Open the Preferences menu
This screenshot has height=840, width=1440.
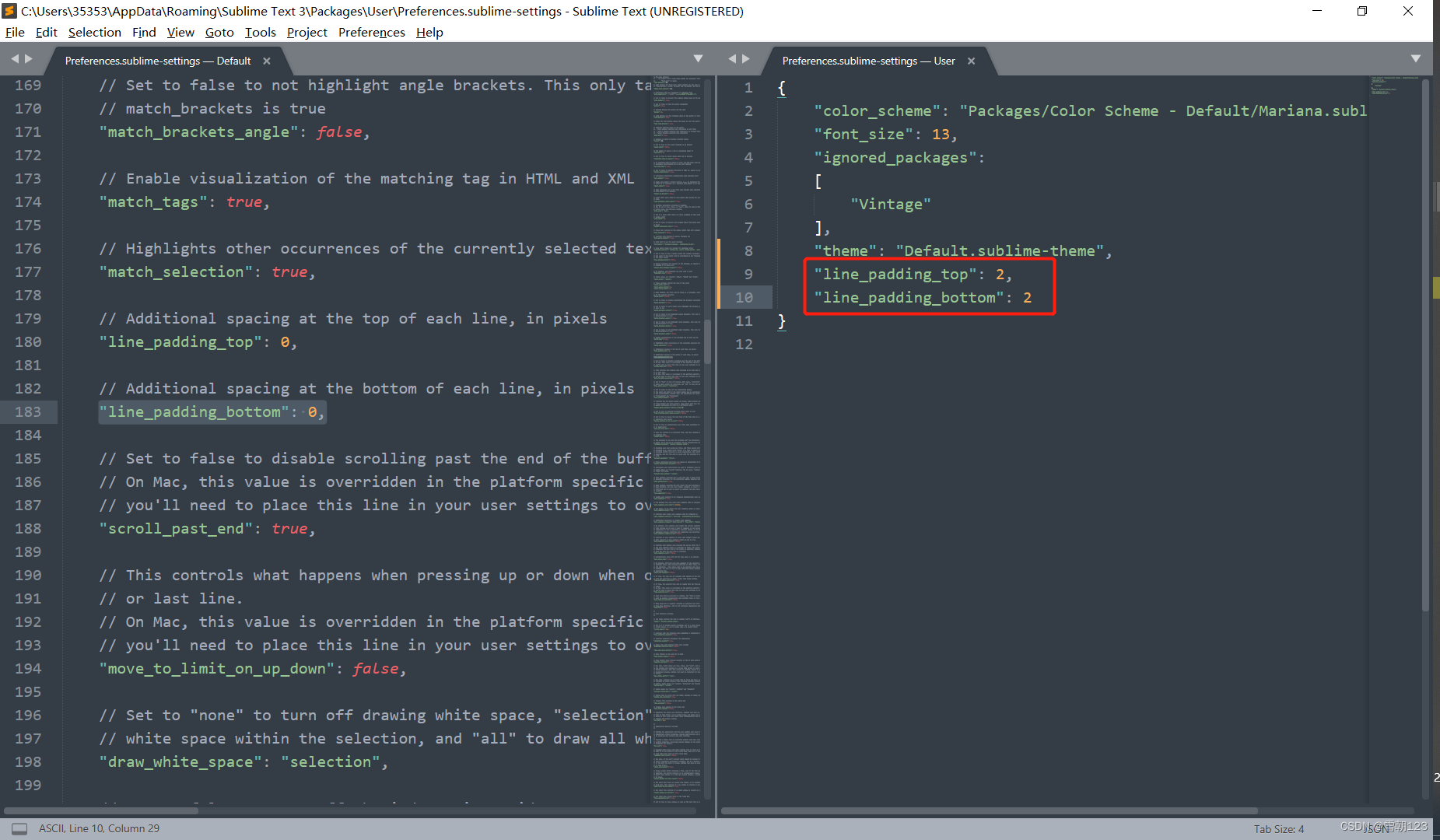pos(372,32)
